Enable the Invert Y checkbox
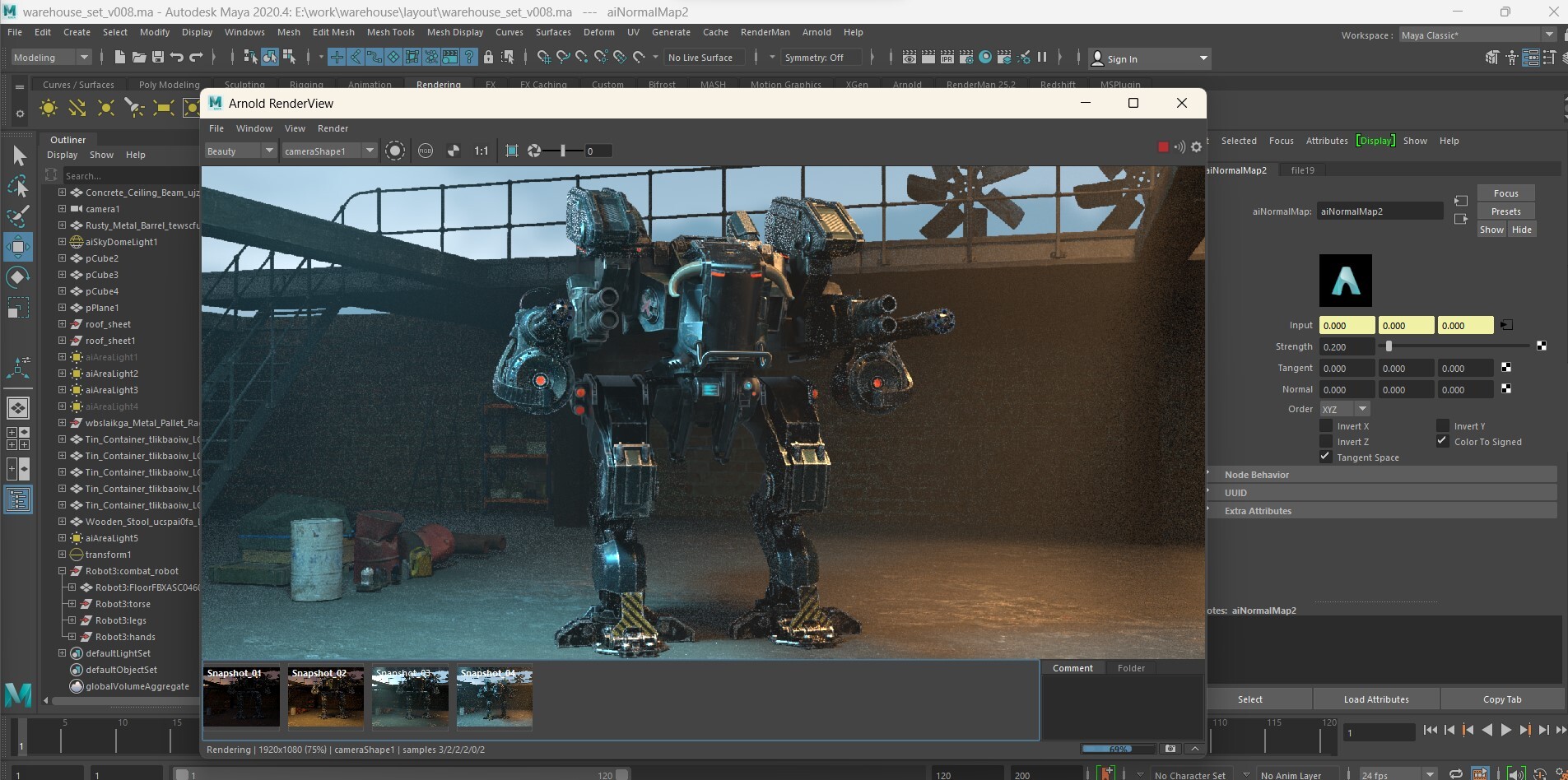 pyautogui.click(x=1443, y=425)
